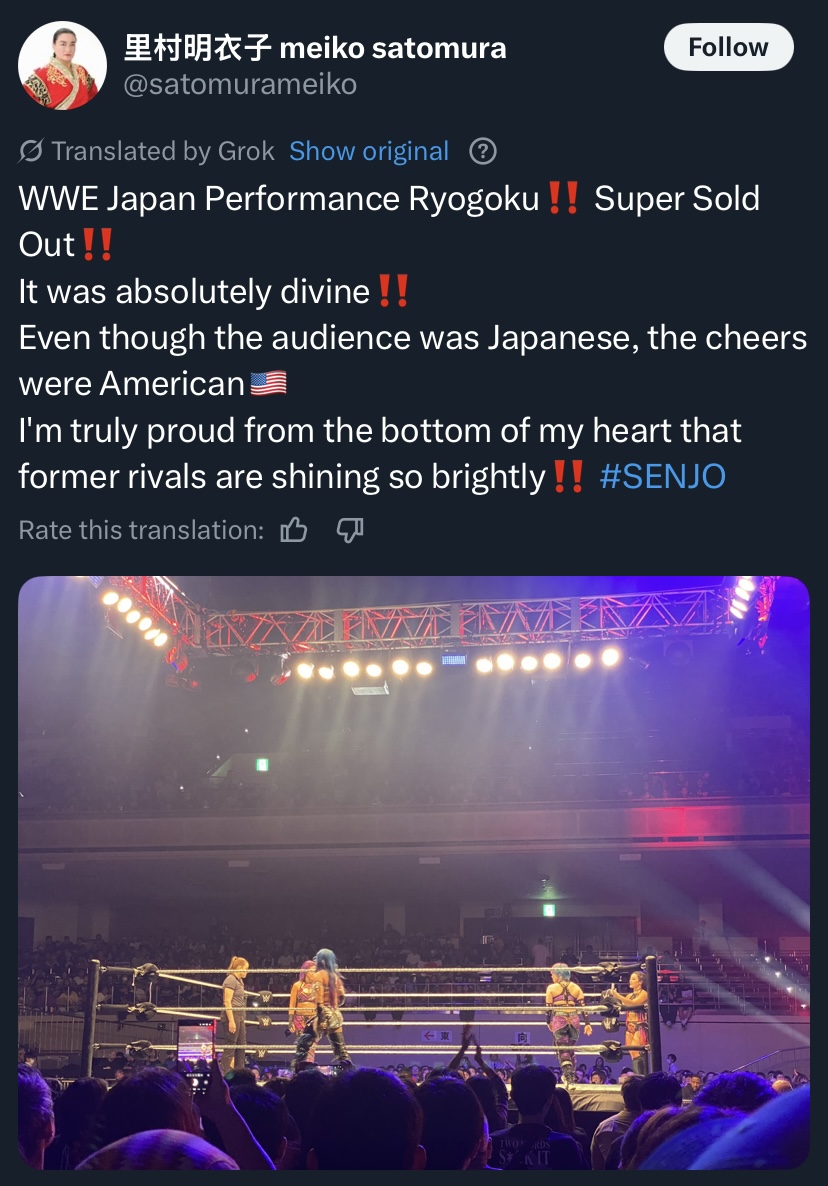Image resolution: width=828 pixels, height=1186 pixels.
Task: Click display name 里村明衣子 meiko satomura
Action: pyautogui.click(x=315, y=47)
